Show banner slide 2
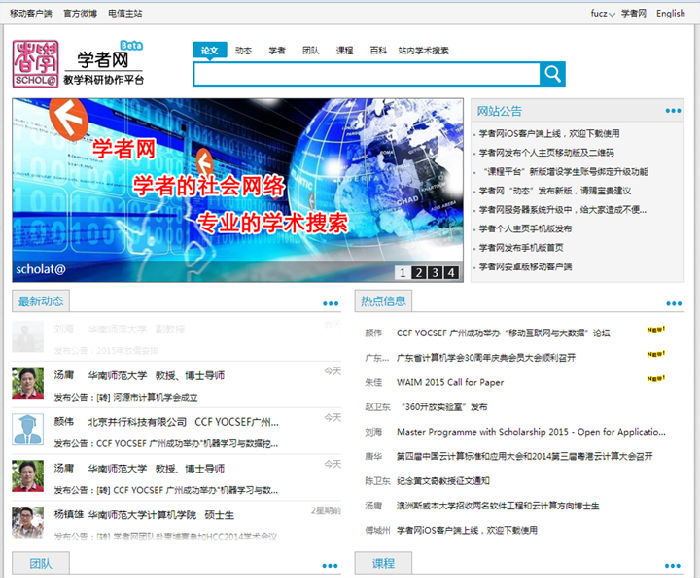This screenshot has width=700, height=578. [419, 272]
